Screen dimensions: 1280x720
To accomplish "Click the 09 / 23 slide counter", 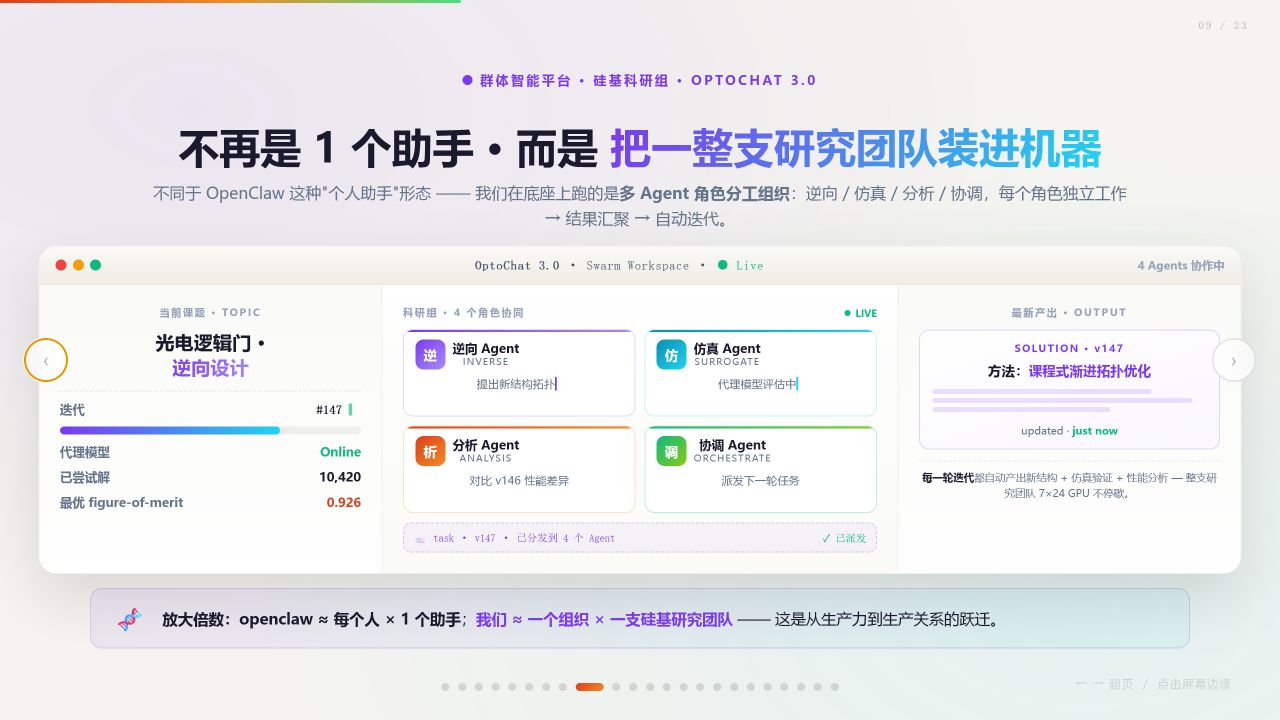I will pyautogui.click(x=1223, y=26).
